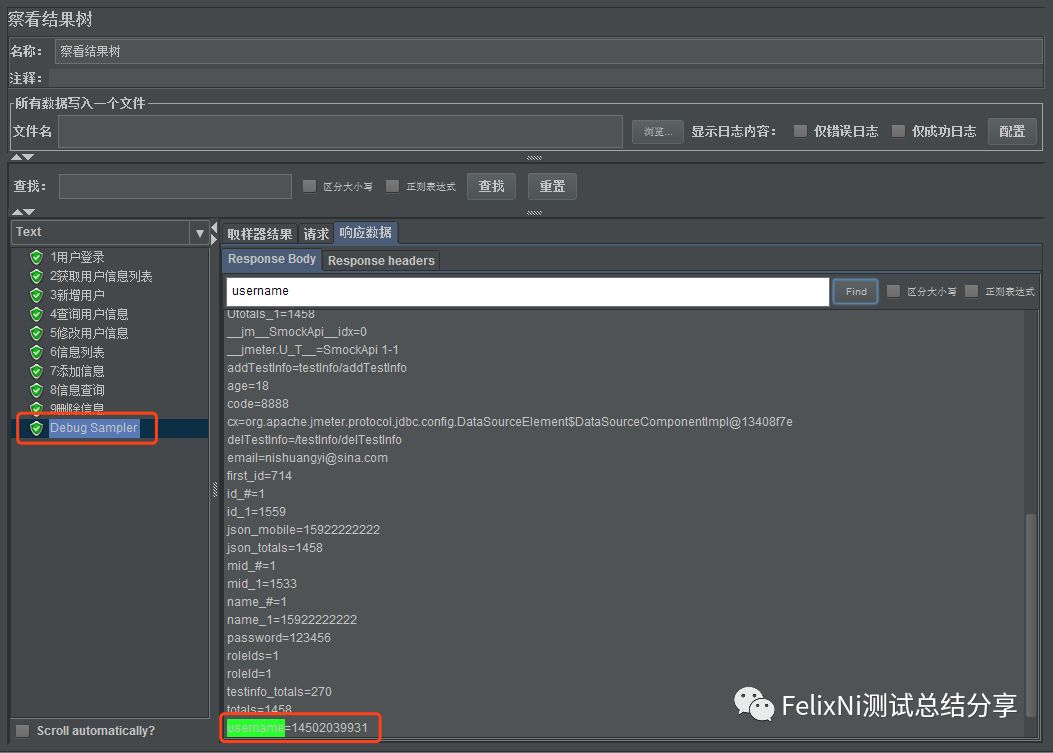This screenshot has height=753, width=1053.
Task: Click the response search field containing username
Action: (x=528, y=292)
